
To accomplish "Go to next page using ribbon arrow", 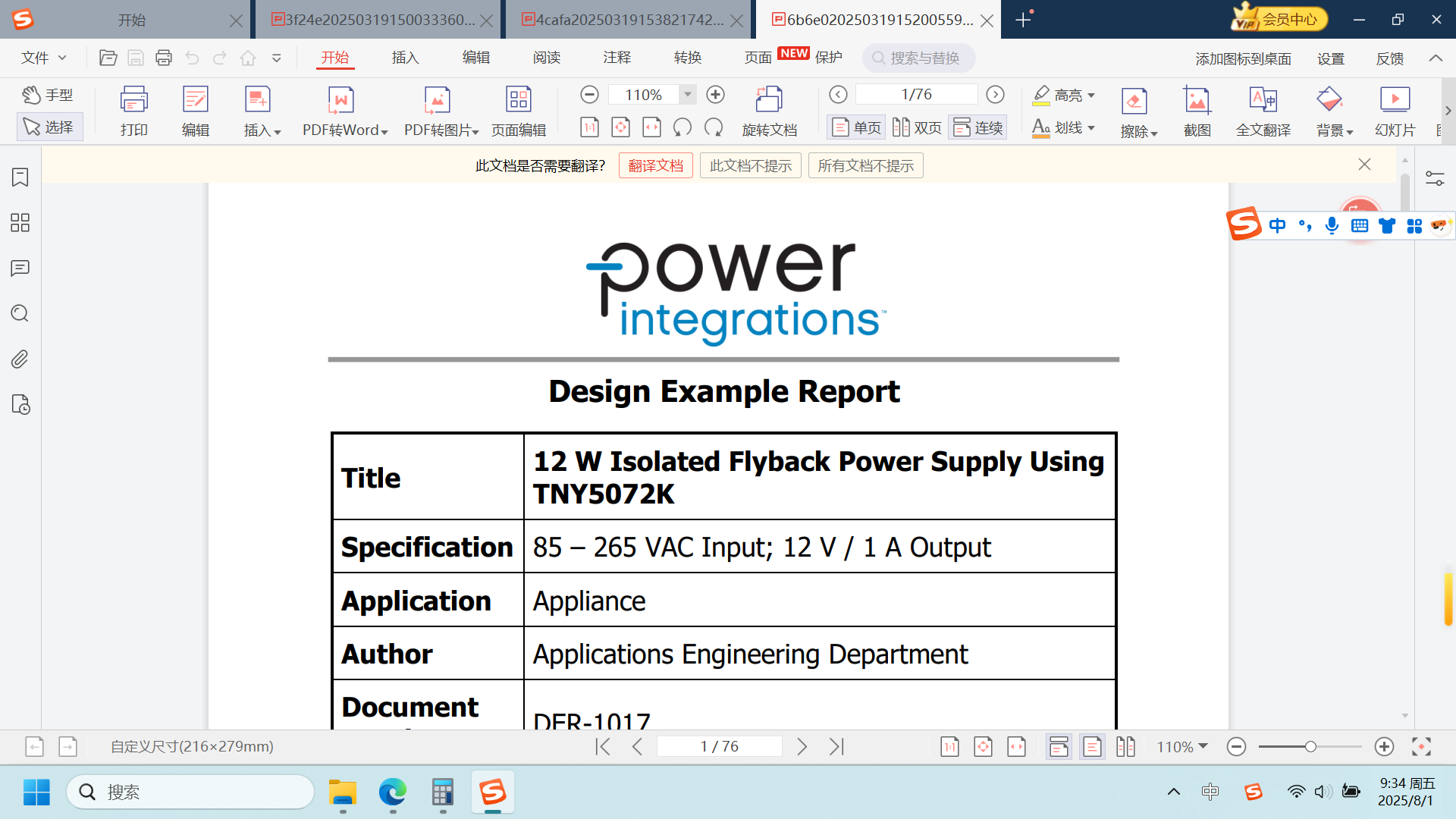I will [x=995, y=95].
